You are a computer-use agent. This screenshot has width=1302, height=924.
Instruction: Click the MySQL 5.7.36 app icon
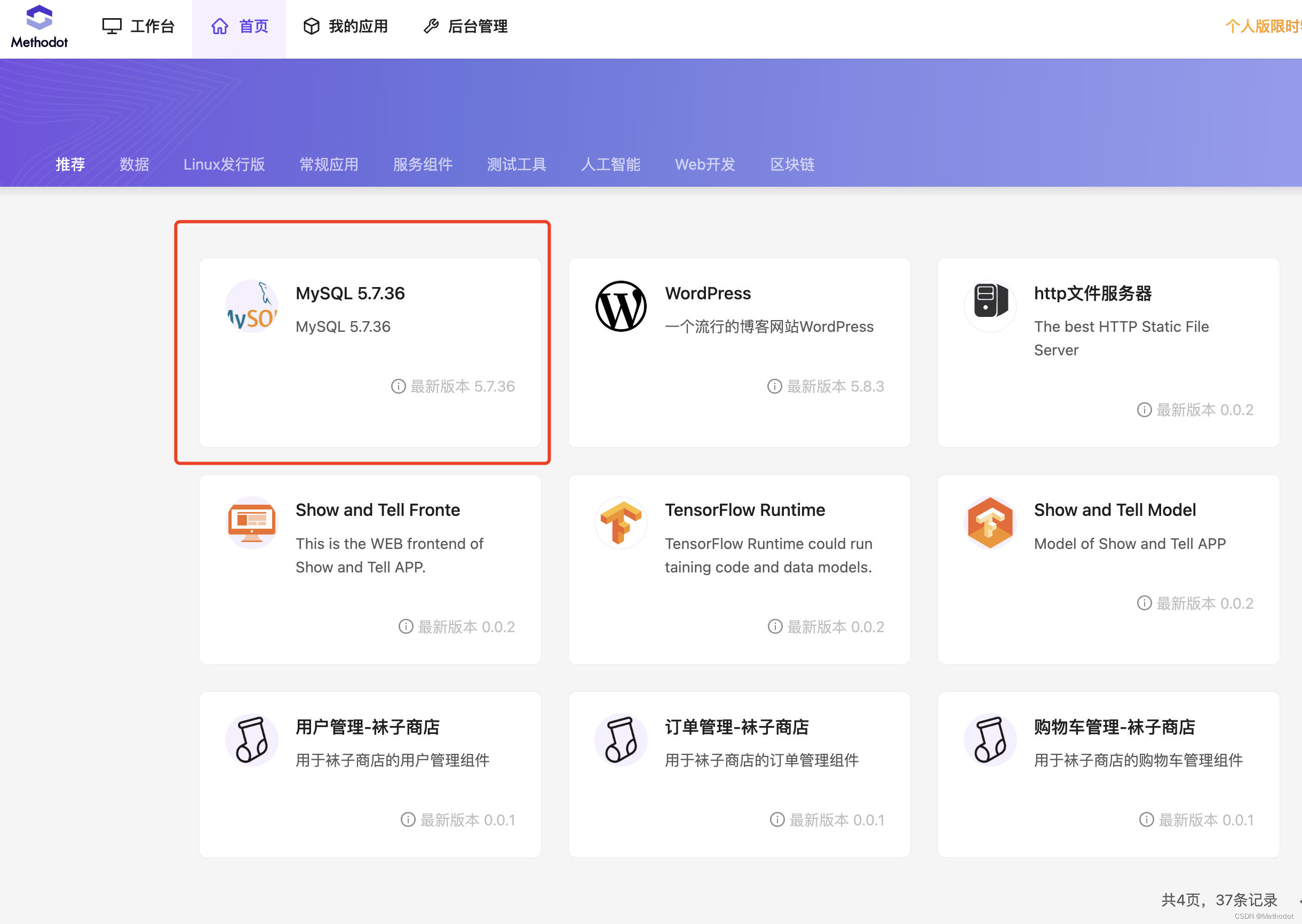pyautogui.click(x=251, y=306)
